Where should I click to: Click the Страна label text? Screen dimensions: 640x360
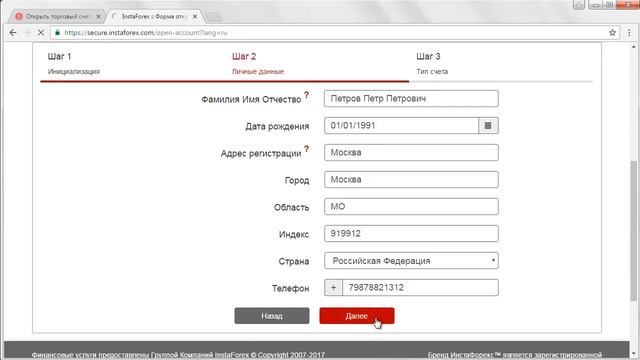coord(293,262)
